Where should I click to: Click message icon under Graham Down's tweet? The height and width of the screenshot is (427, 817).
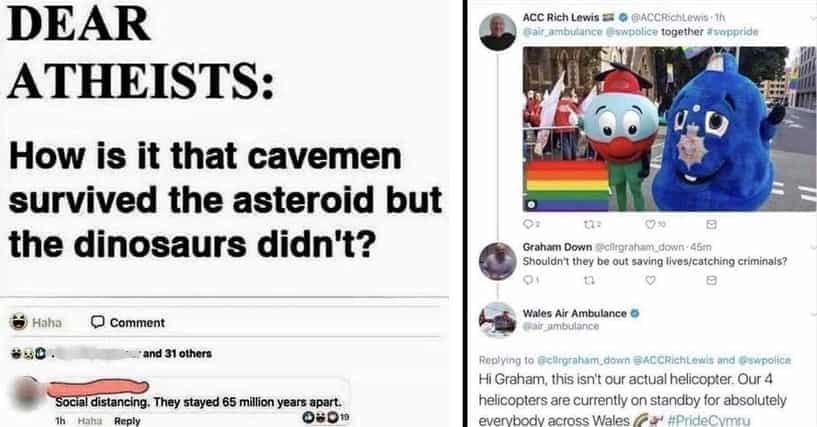pos(711,280)
